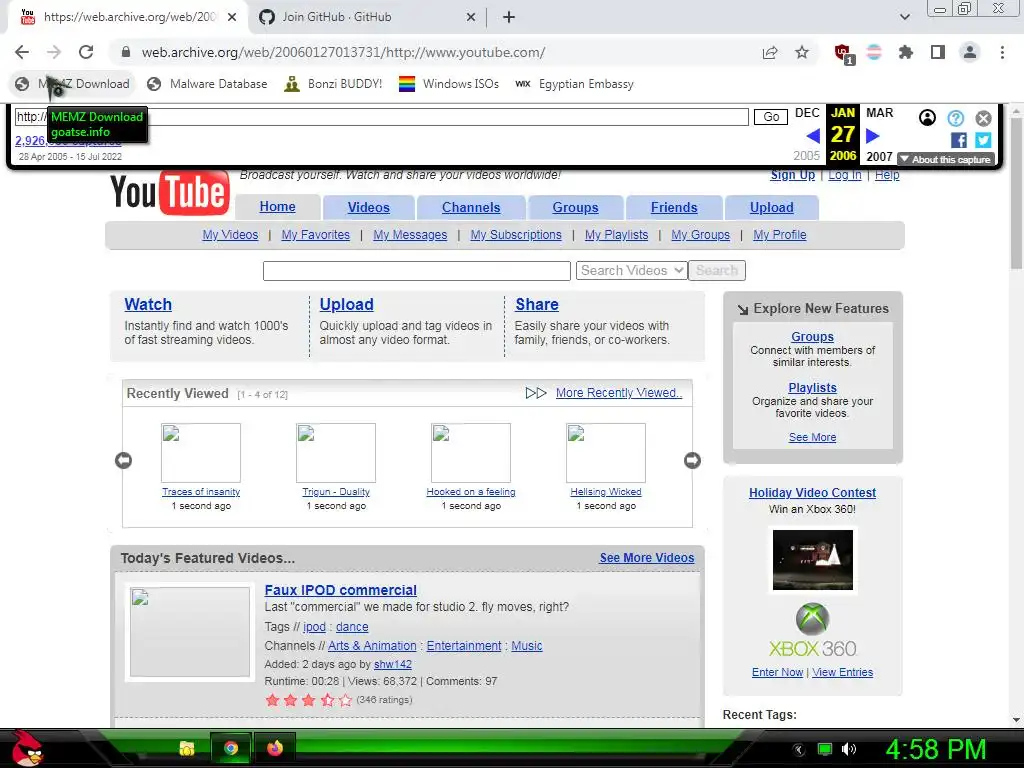
Task: Show previous Recently Viewed with left arrow
Action: coord(123,460)
